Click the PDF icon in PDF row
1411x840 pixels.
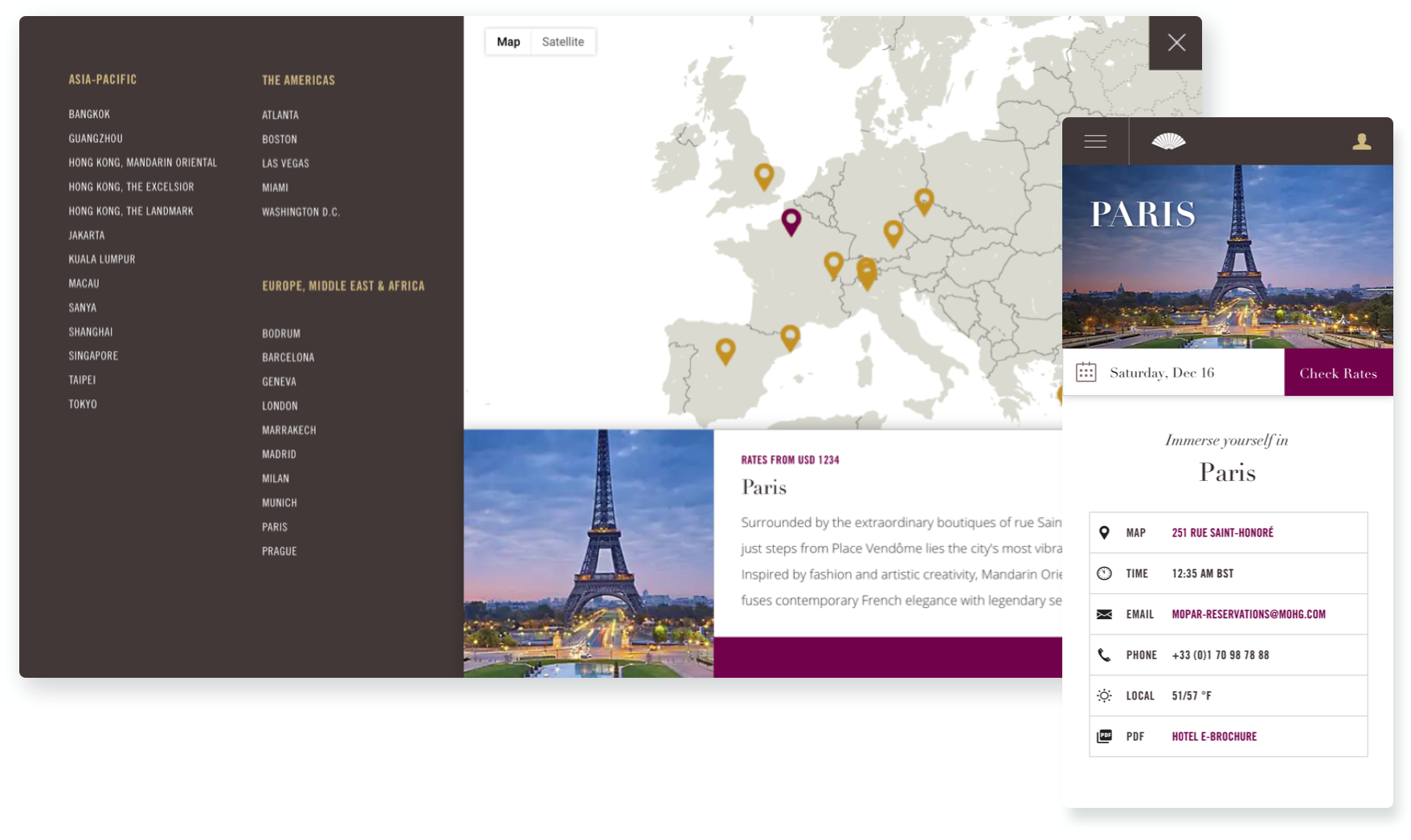[x=1104, y=736]
